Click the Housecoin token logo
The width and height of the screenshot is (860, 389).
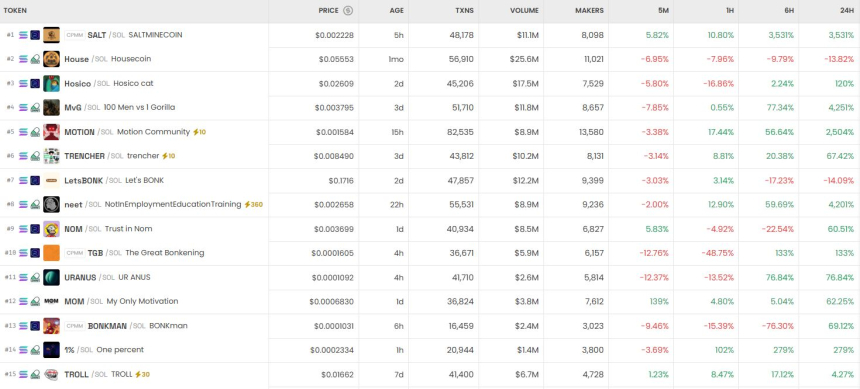coord(52,59)
